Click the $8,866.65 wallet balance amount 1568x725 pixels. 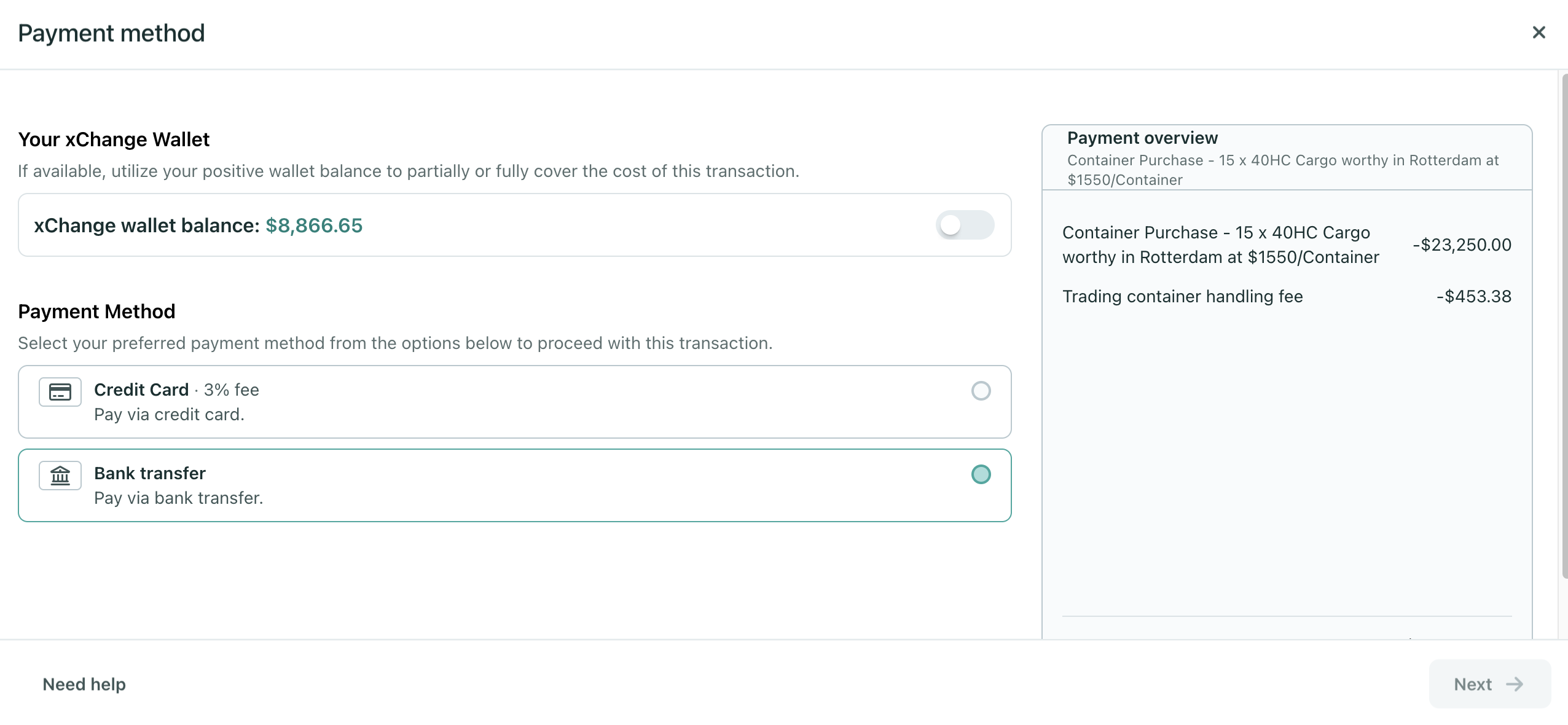[x=314, y=225]
